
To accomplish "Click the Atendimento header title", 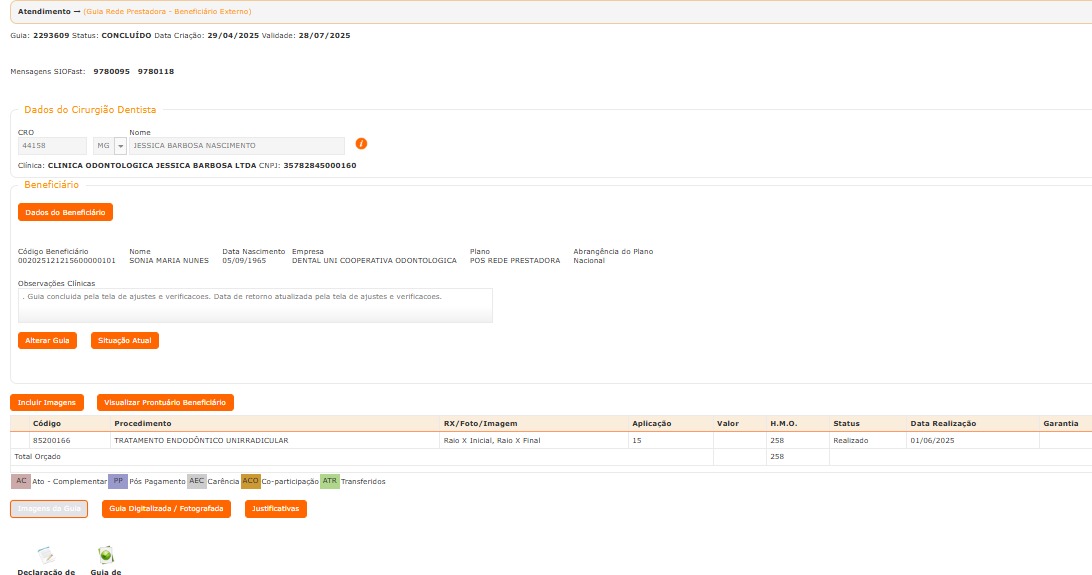I will (45, 12).
